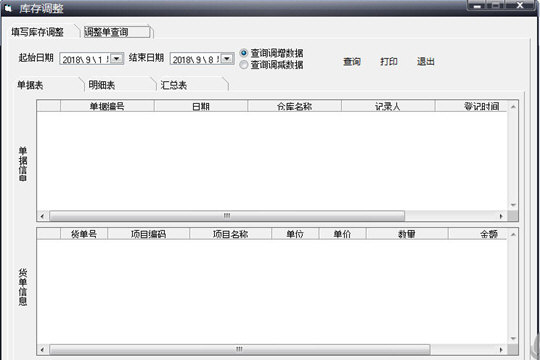The height and width of the screenshot is (360, 540).
Task: Click up scroll arrow of 单据信息 grid
Action: [x=513, y=107]
